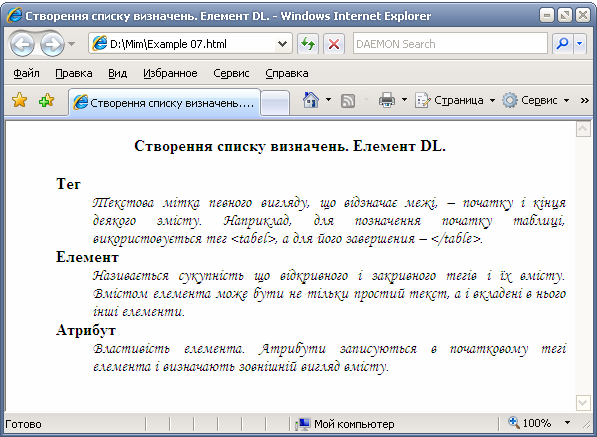Select the Створення списку визначень tab
597x437 pixels.
point(164,102)
